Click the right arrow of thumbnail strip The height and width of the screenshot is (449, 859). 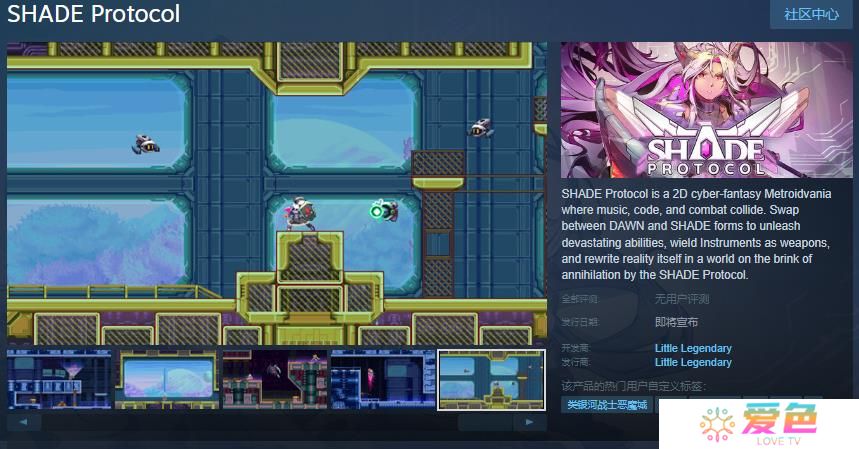point(529,422)
